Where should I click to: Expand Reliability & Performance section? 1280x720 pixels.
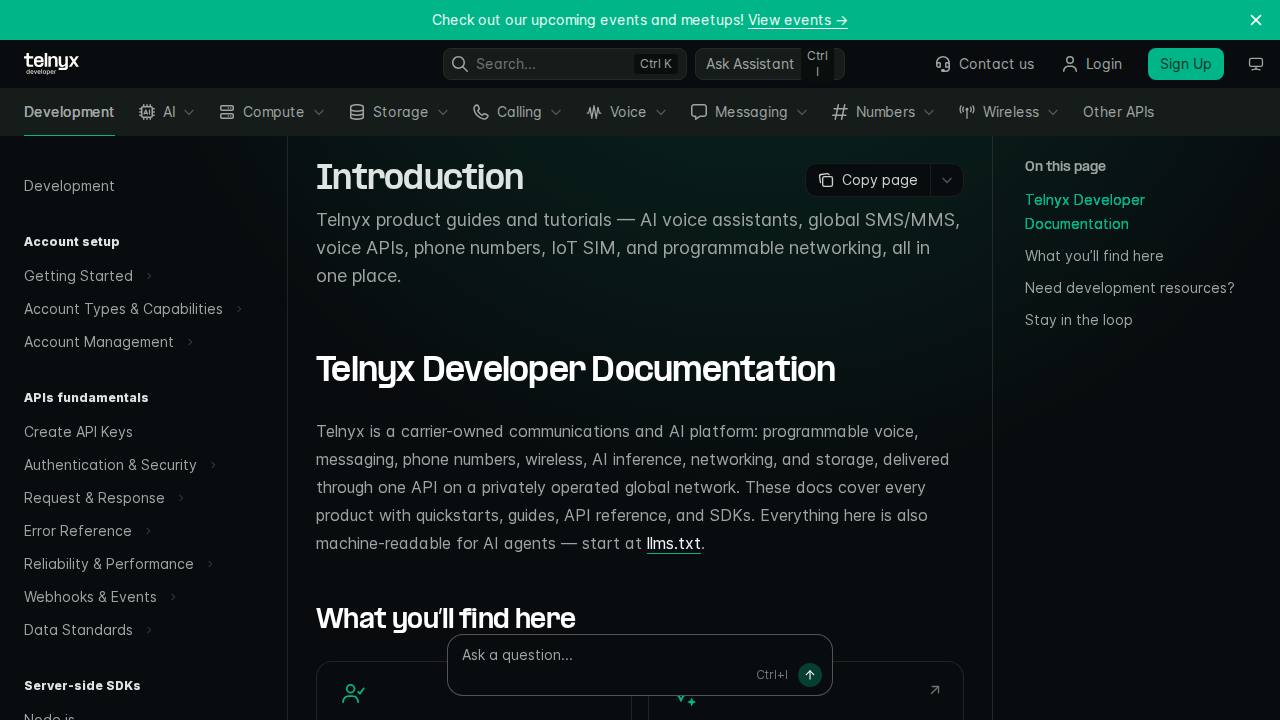point(210,564)
